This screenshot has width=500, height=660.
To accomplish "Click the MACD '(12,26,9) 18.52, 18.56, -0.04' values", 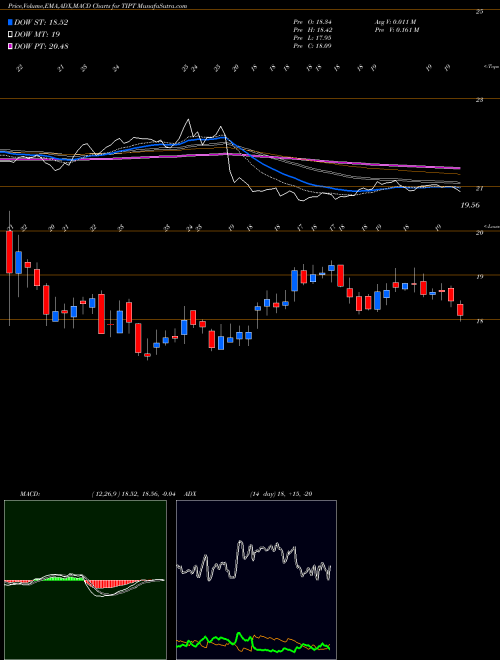I will click(136, 494).
